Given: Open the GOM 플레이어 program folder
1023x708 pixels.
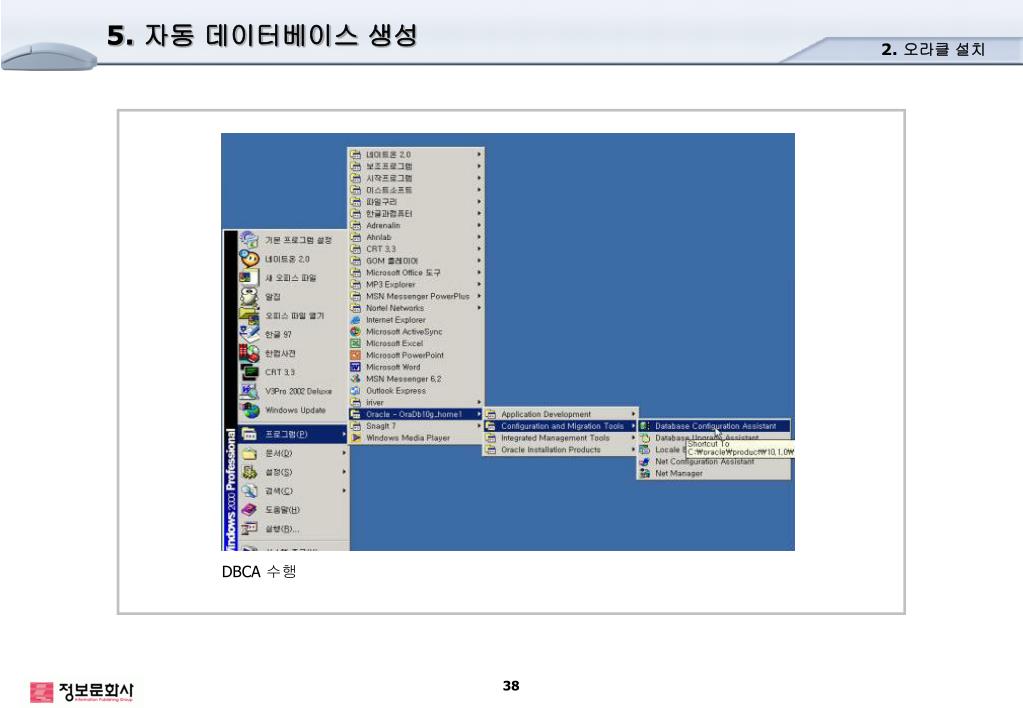Looking at the screenshot, I should [416, 260].
